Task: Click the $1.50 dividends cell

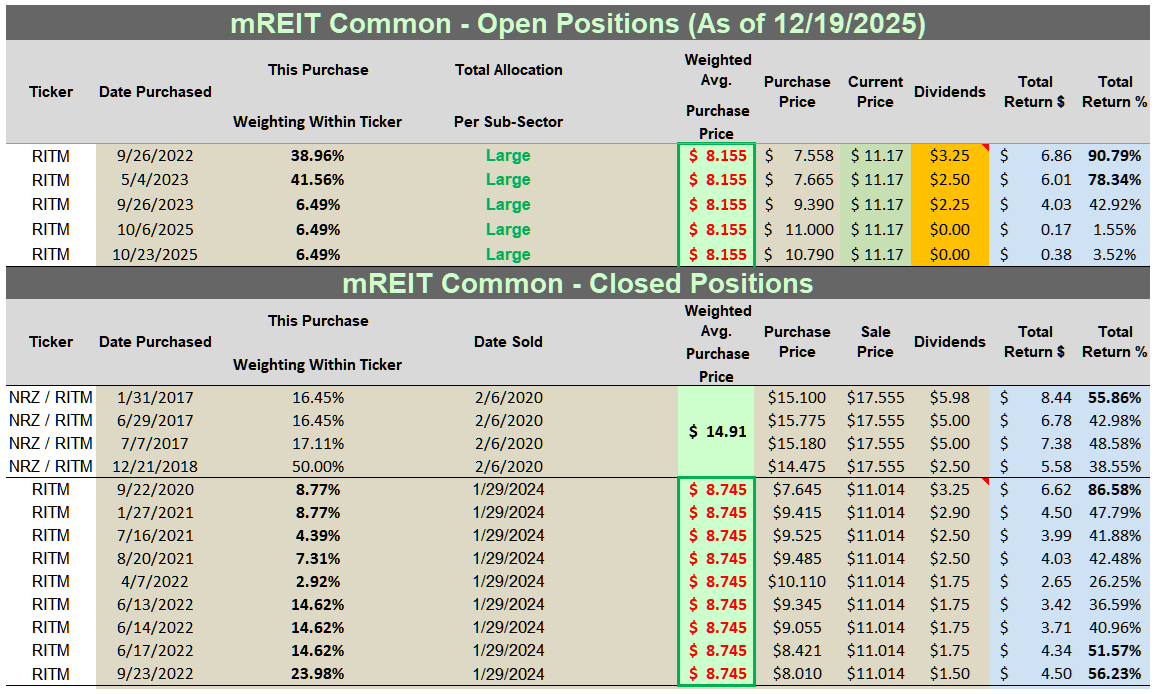Action: tap(950, 674)
